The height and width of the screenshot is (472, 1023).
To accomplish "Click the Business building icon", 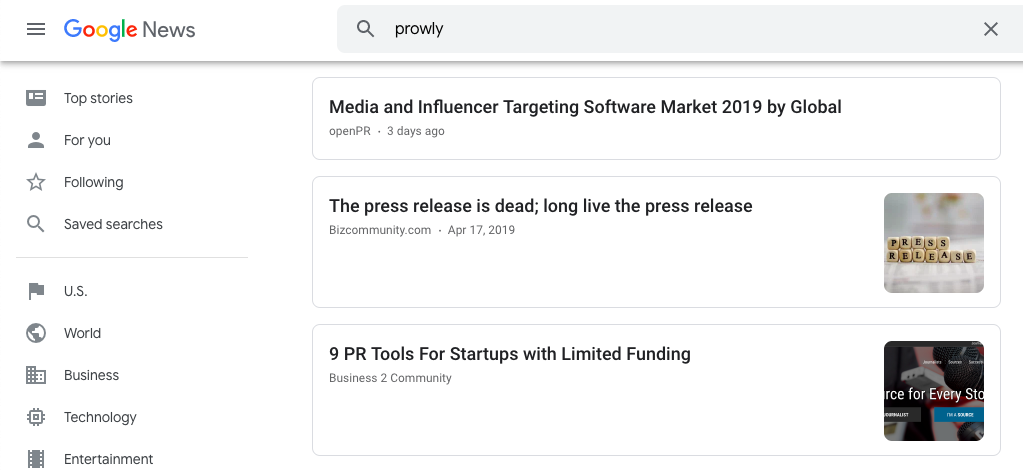I will coord(36,375).
